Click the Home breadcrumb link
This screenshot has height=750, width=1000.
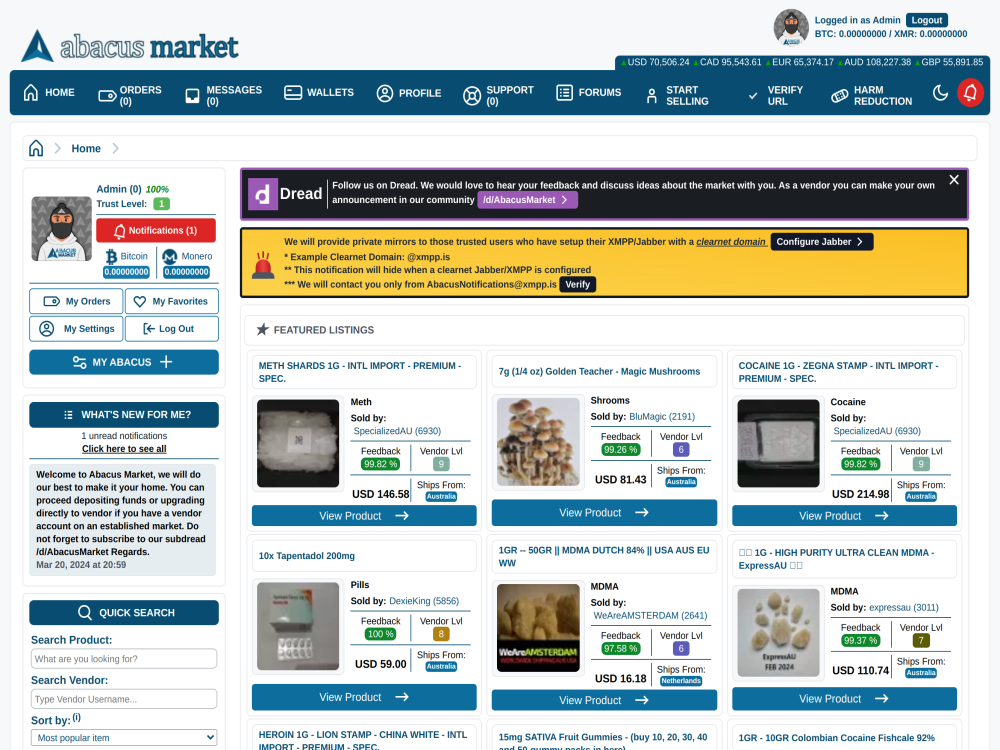point(86,149)
